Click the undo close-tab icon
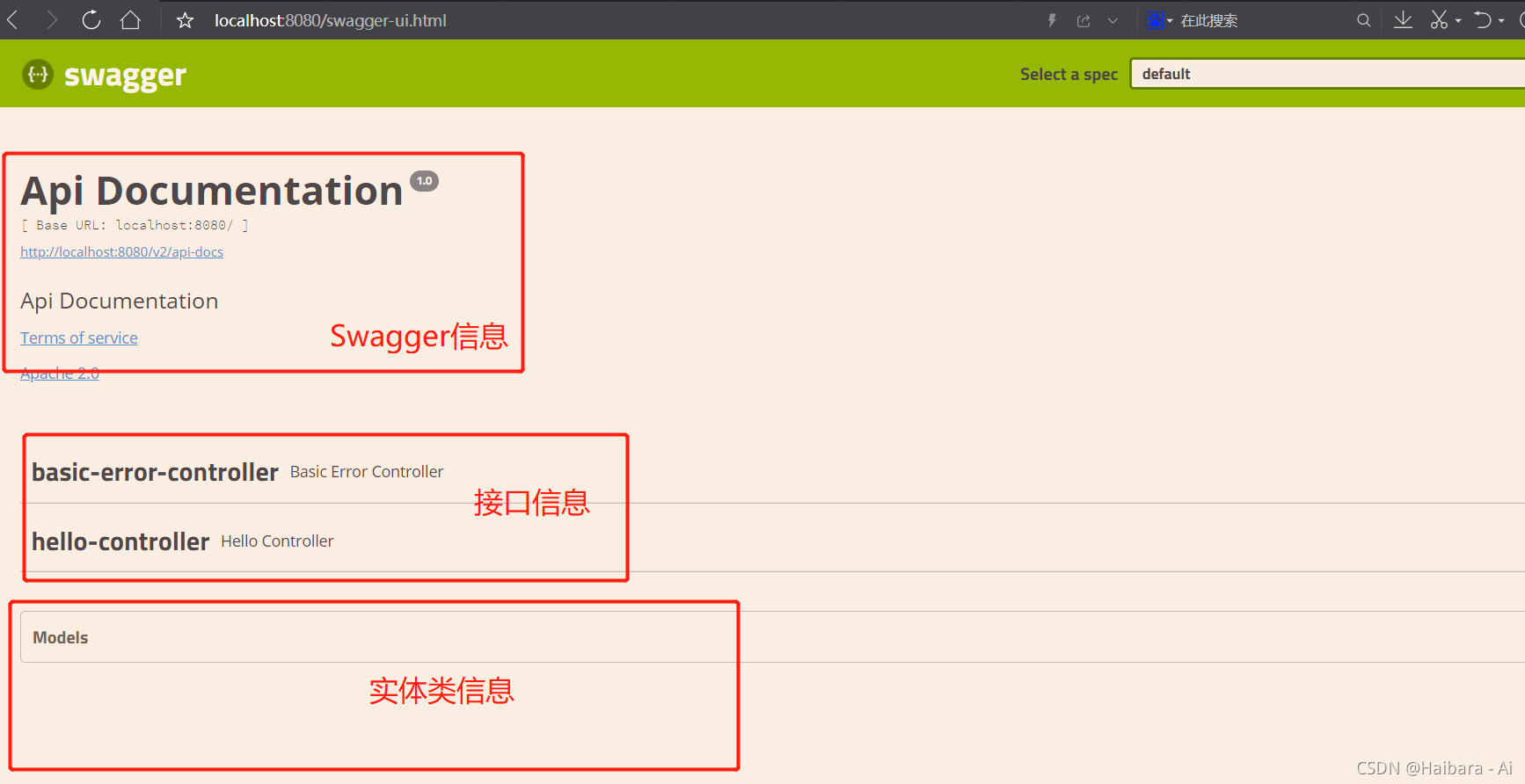The height and width of the screenshot is (784, 1525). [x=1483, y=20]
